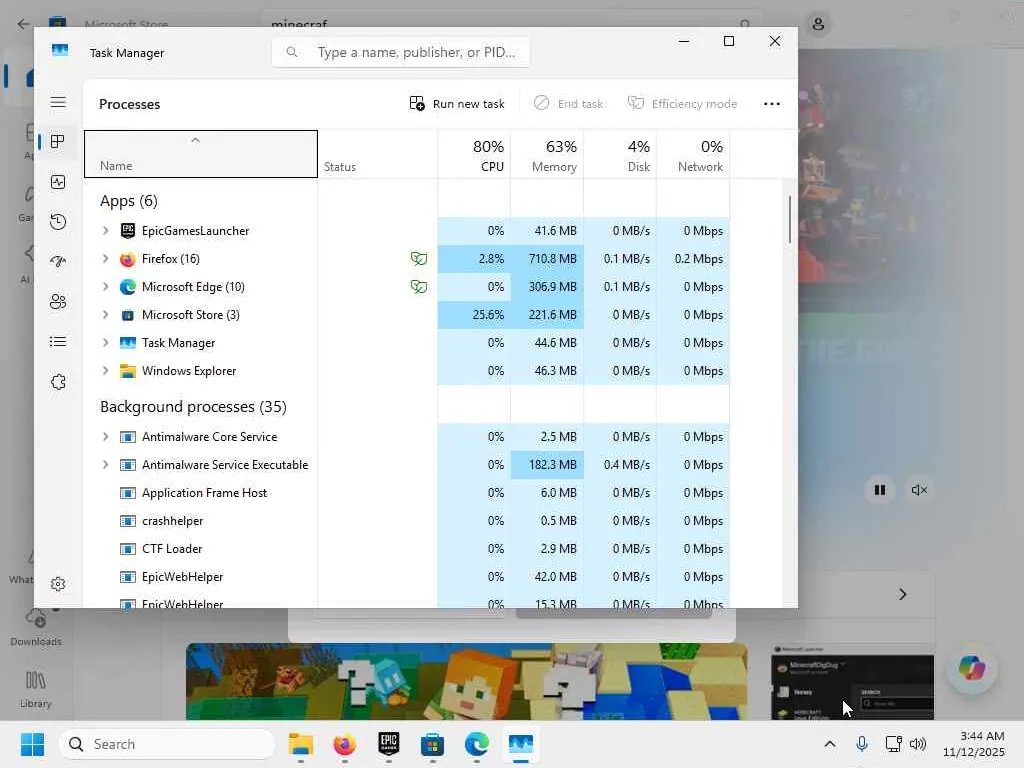1024x768 pixels.
Task: Sort processes by Memory usage column
Action: pyautogui.click(x=547, y=154)
